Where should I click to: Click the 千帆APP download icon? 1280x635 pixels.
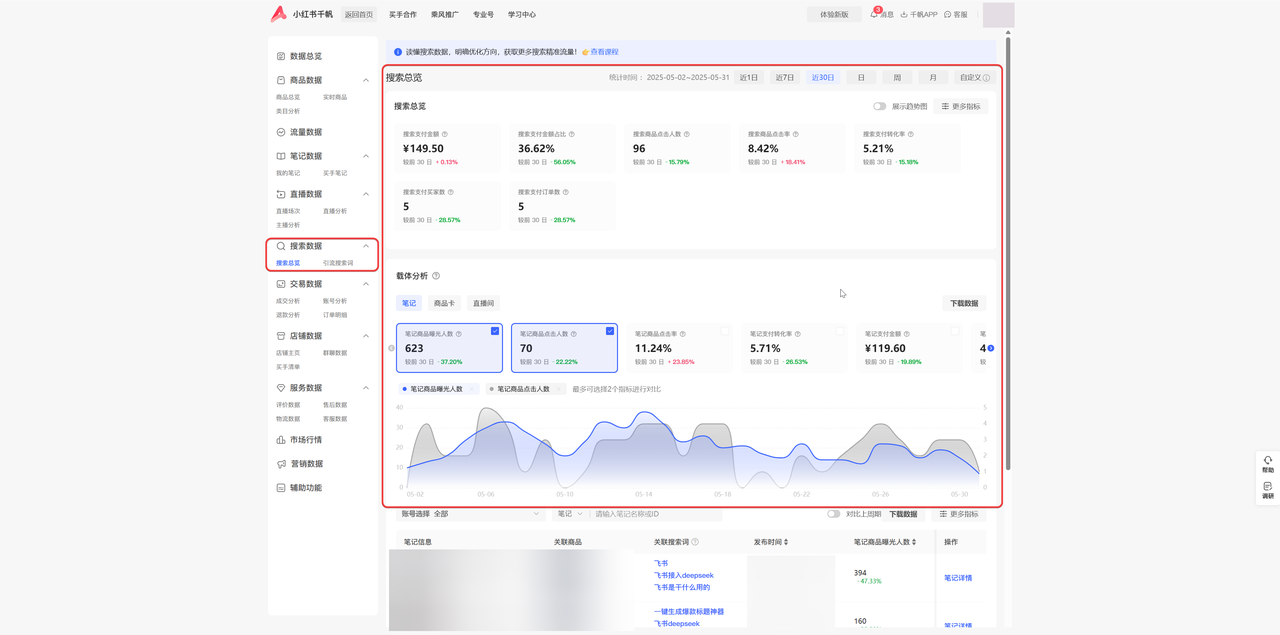904,15
